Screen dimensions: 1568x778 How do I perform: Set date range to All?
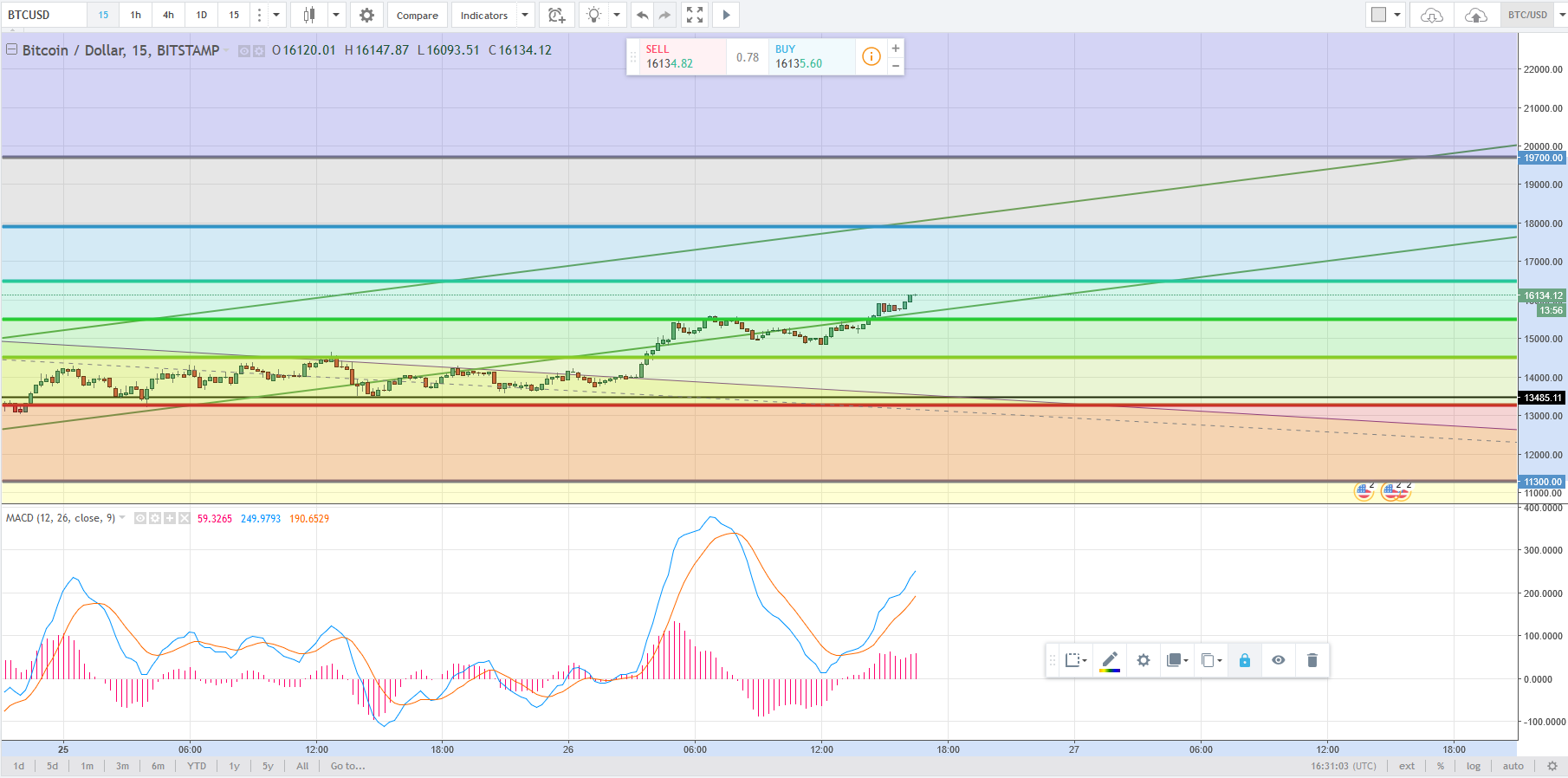302,766
